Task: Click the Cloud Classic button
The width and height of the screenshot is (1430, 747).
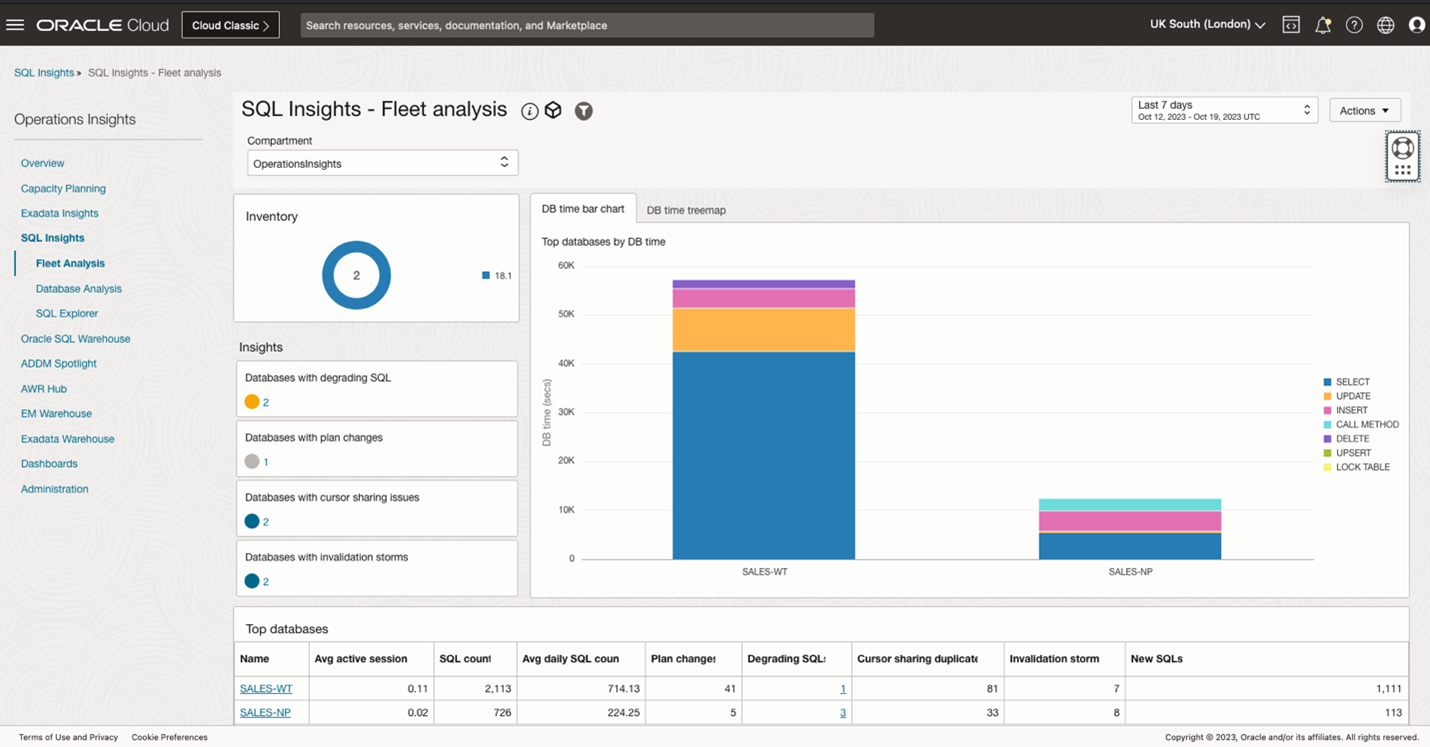Action: click(230, 25)
